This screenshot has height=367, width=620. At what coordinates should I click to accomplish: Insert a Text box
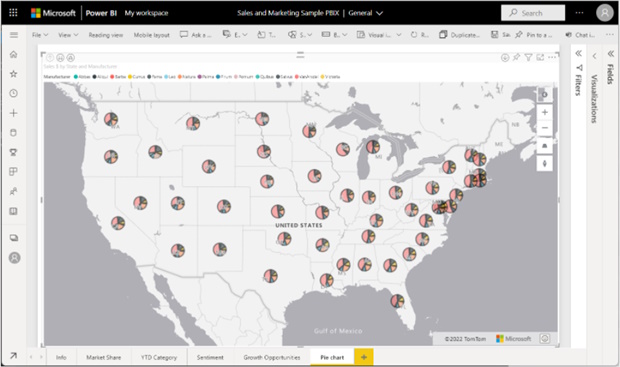(267, 35)
